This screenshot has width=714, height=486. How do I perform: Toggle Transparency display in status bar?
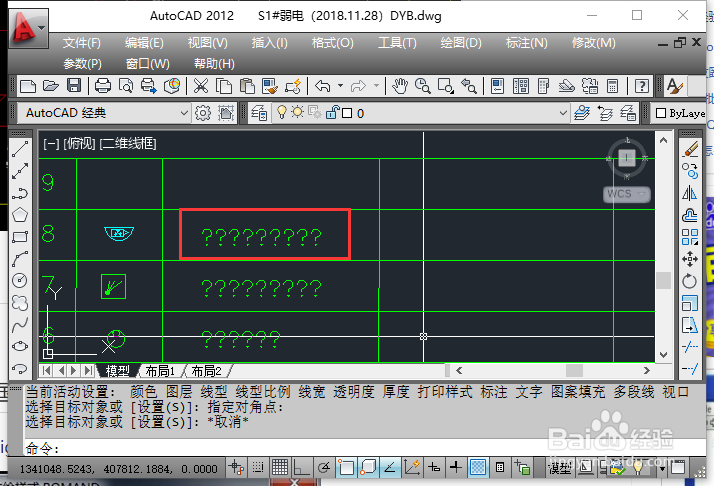pyautogui.click(x=478, y=467)
